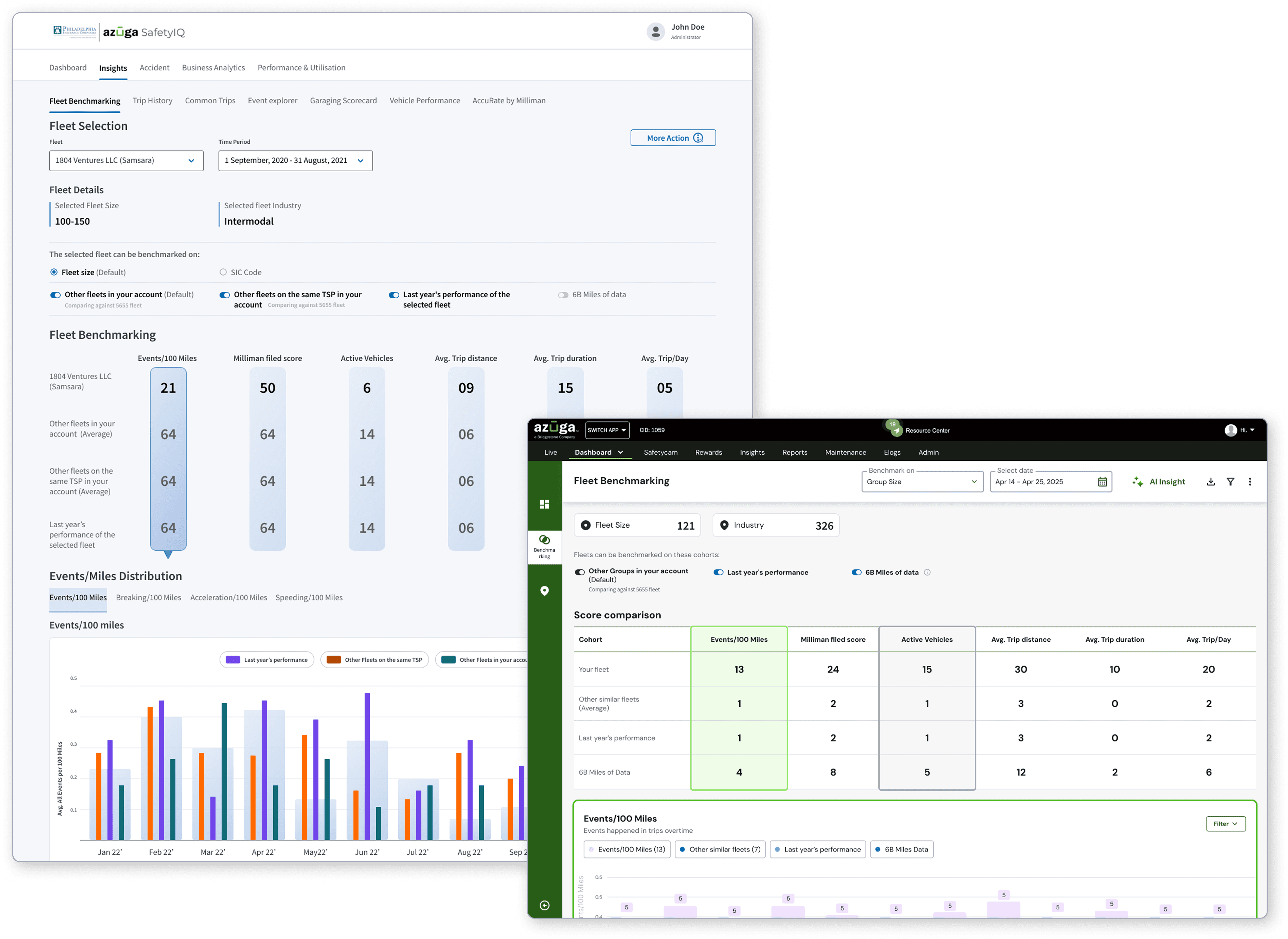Collapse sidebar with the bottom arrow icon
The width and height of the screenshot is (1288, 939).
pos(545,906)
